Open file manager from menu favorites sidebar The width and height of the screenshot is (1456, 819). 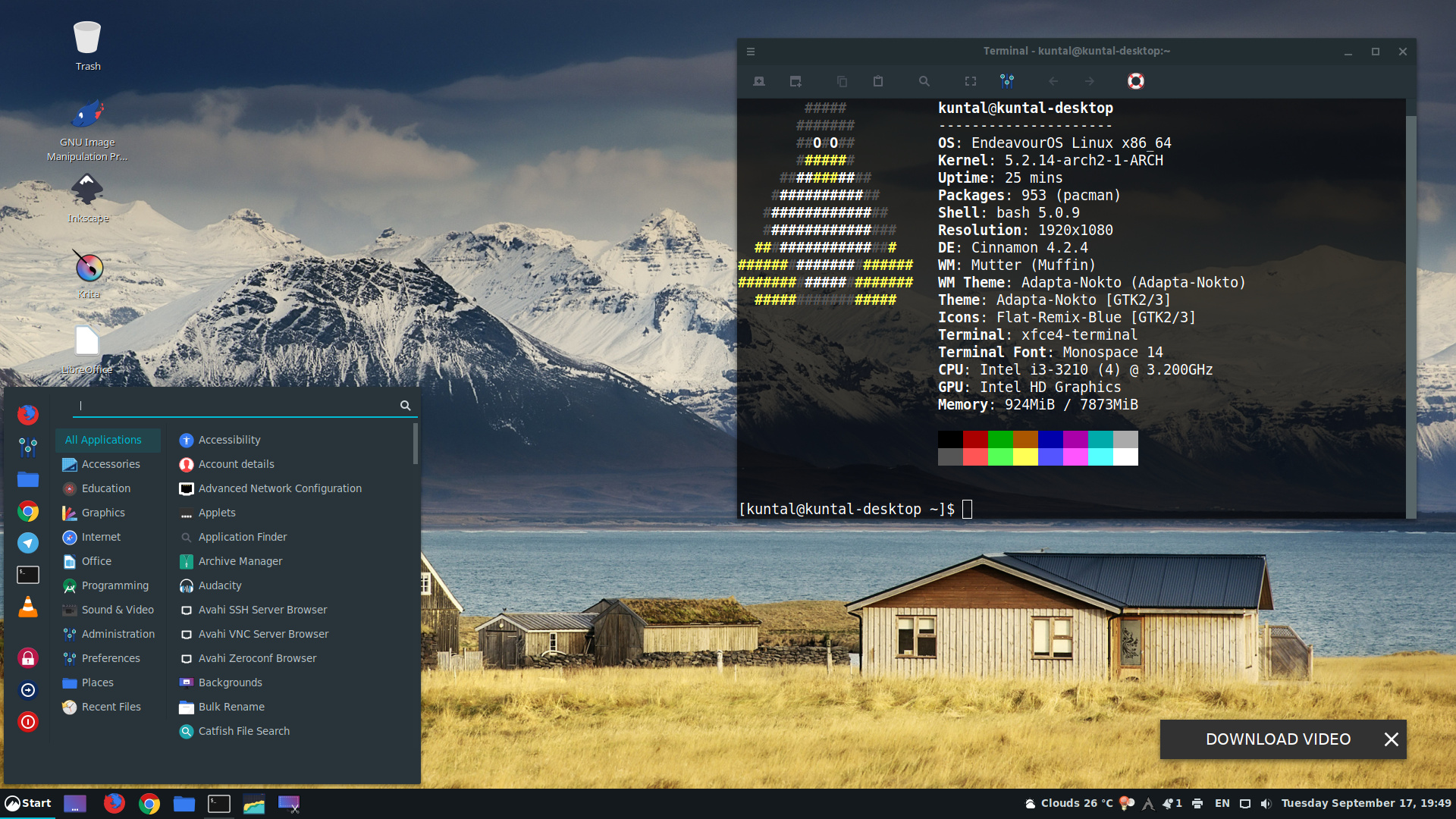pos(28,479)
